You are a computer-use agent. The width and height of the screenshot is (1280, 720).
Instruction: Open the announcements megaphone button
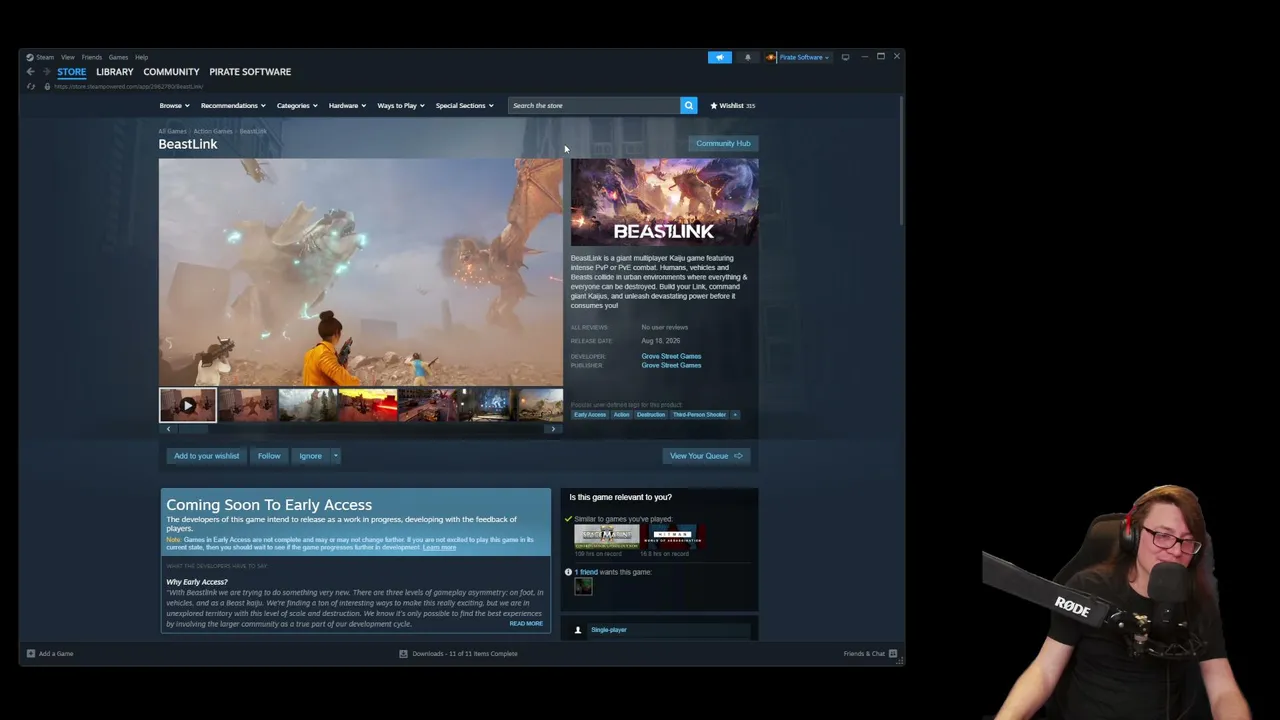(720, 57)
